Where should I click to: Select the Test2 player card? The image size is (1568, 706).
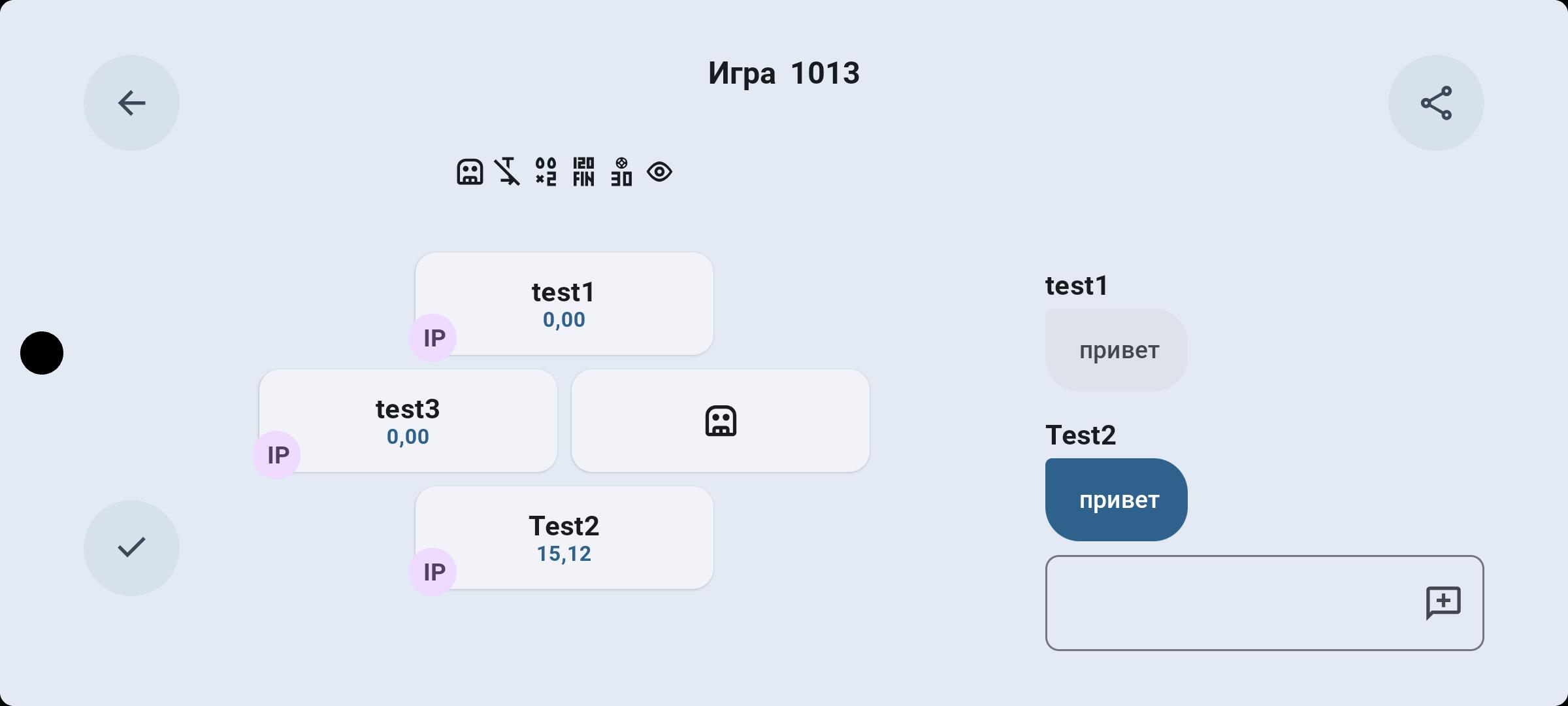[564, 538]
